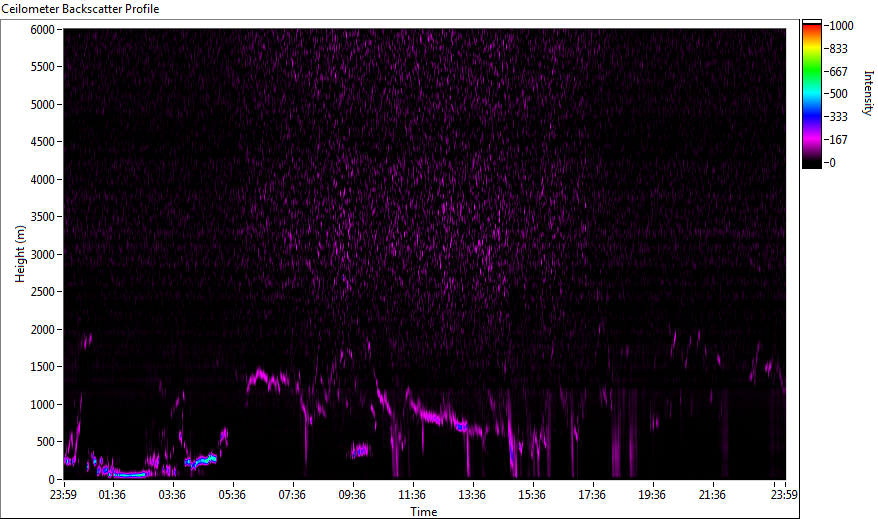Pick the magenta region of color ramp
This screenshot has width=878, height=519.
[x=812, y=137]
